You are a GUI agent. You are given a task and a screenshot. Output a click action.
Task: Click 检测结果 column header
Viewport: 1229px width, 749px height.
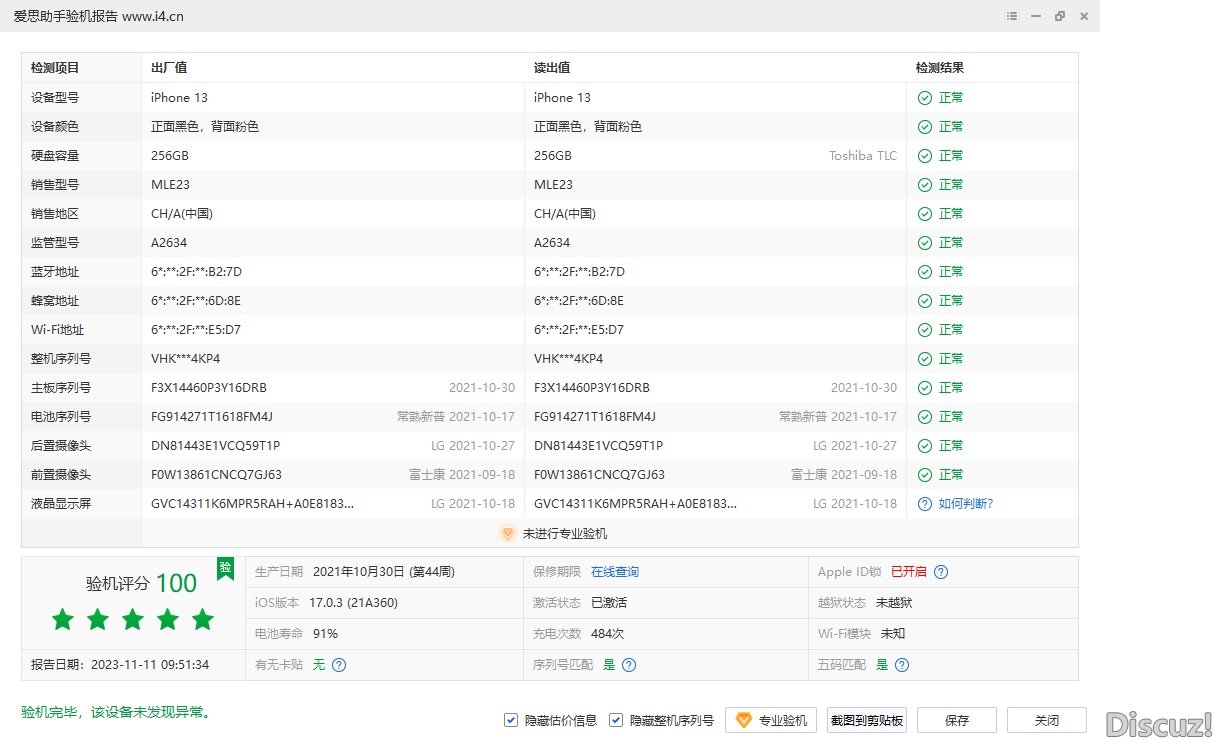(940, 68)
